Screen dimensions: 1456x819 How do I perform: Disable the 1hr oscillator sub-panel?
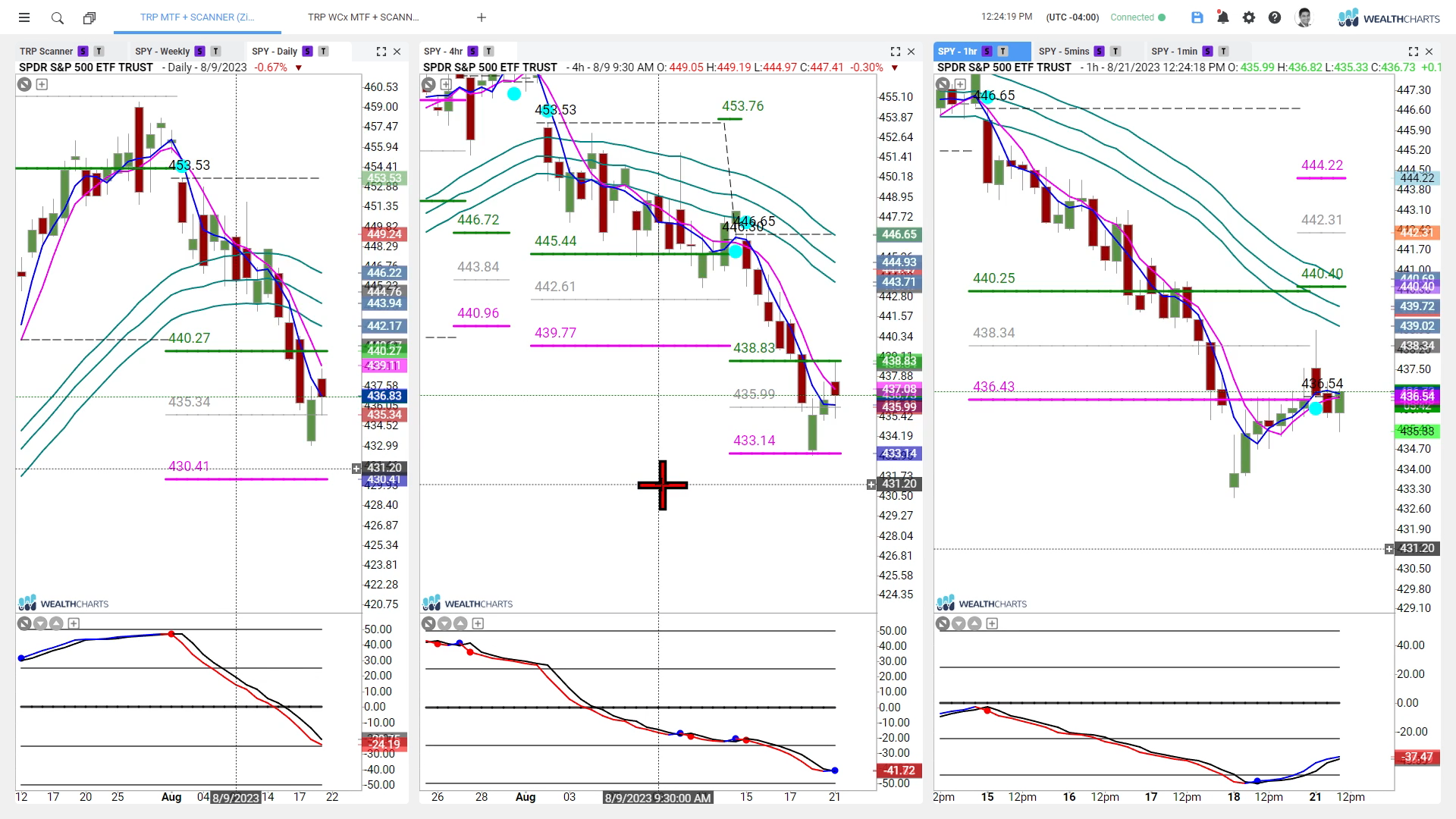click(943, 623)
